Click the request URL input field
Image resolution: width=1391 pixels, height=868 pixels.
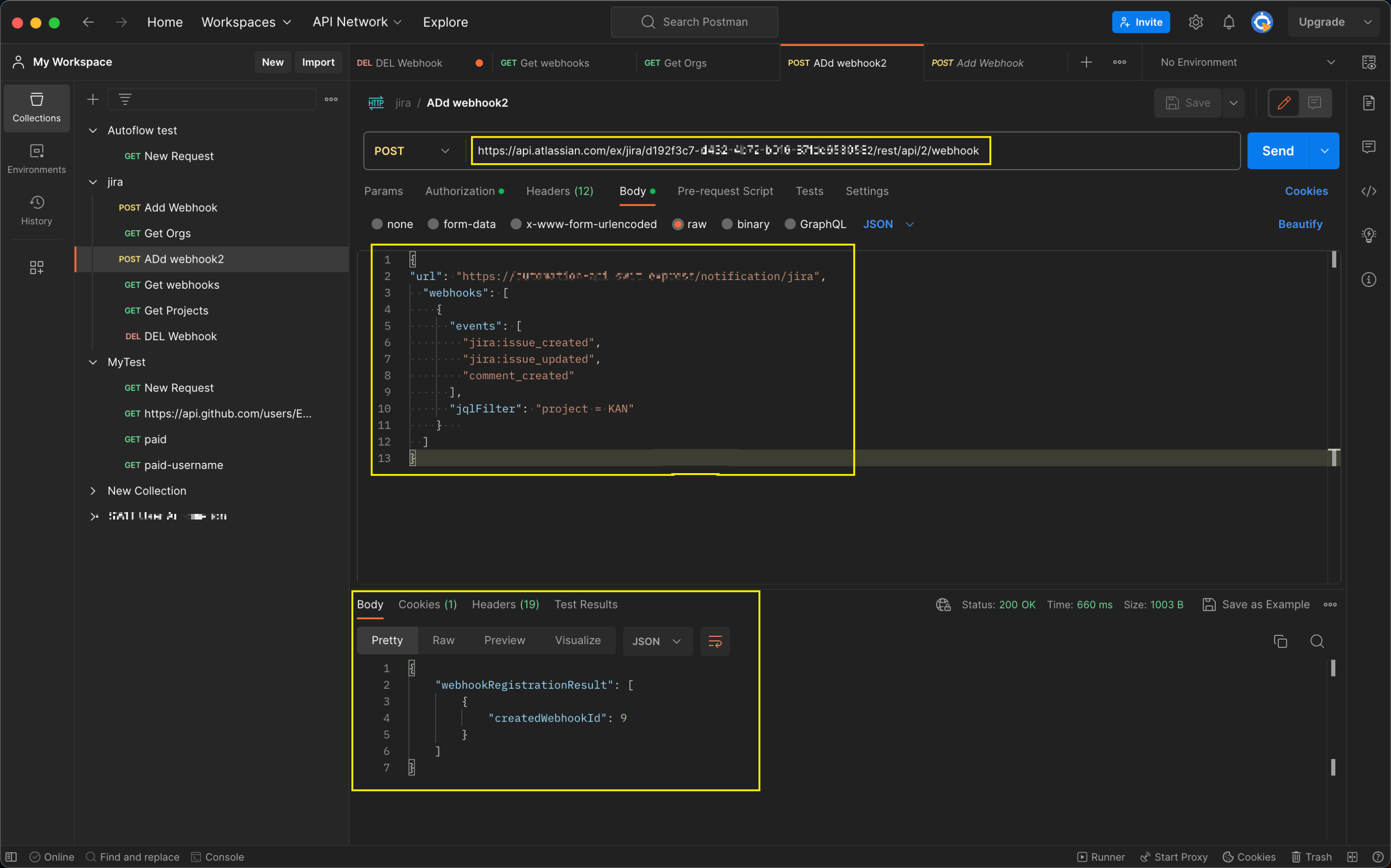729,151
